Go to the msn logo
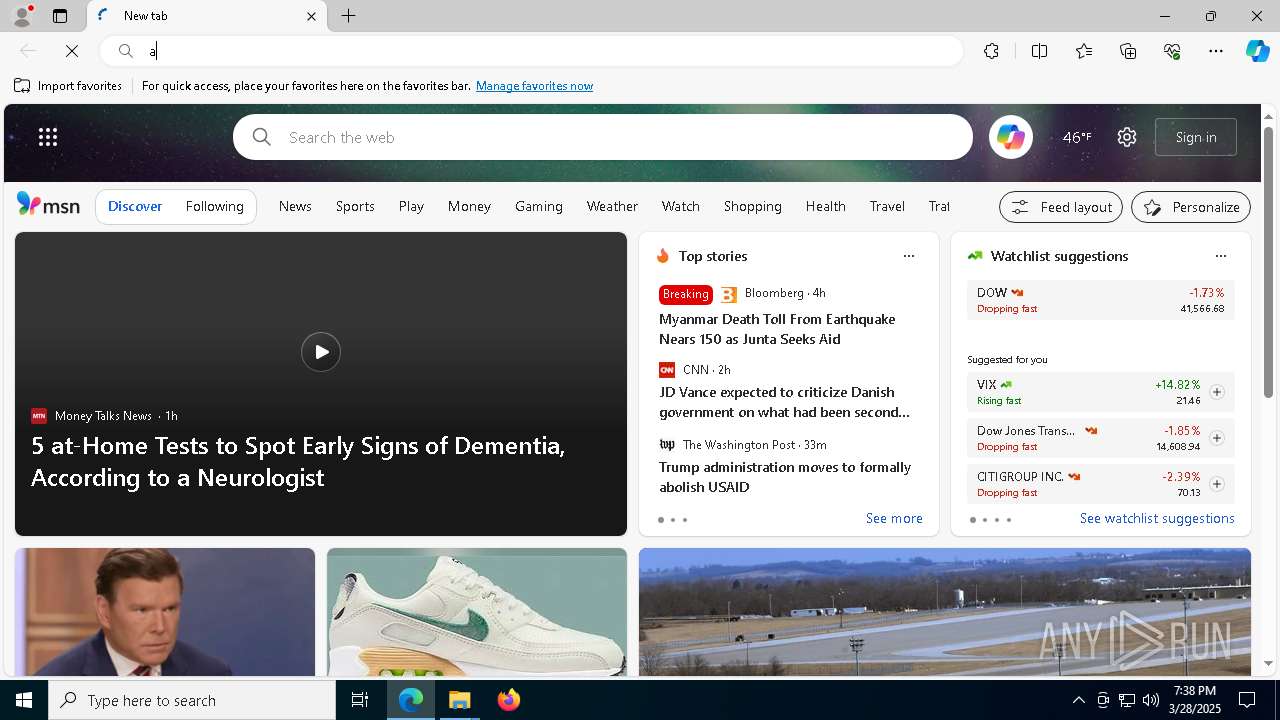Screen dimensions: 1280x720 tap(48, 205)
